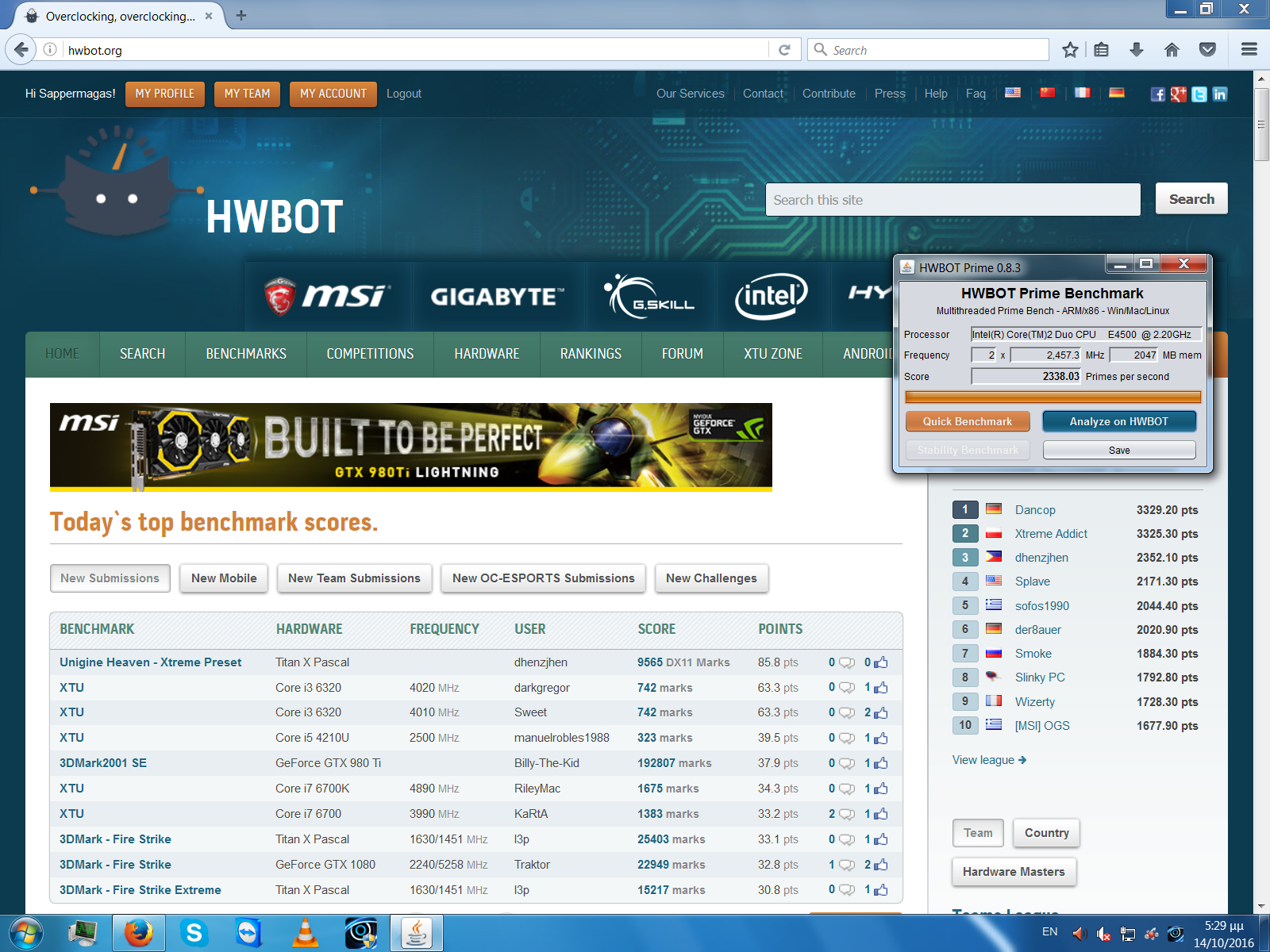Open the COMPETITIONS navigation tab
This screenshot has height=952, width=1270.
(370, 354)
